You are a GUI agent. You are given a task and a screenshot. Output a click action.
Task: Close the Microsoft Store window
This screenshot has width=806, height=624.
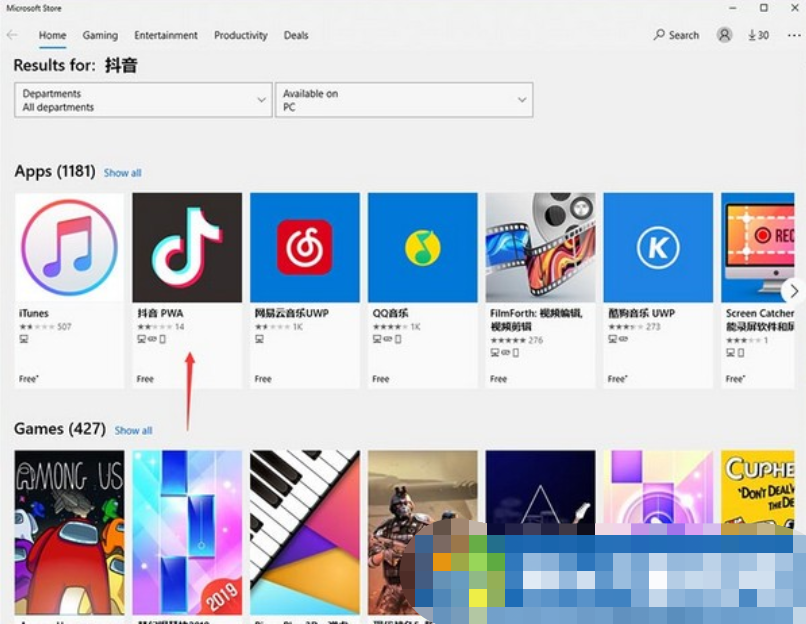[x=794, y=8]
